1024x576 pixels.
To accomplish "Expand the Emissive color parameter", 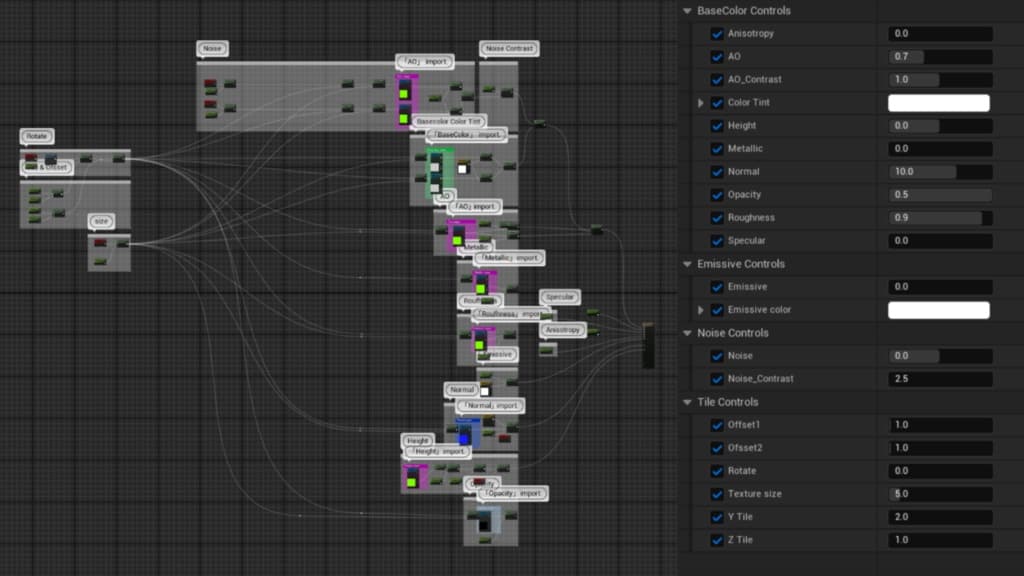I will coord(701,310).
